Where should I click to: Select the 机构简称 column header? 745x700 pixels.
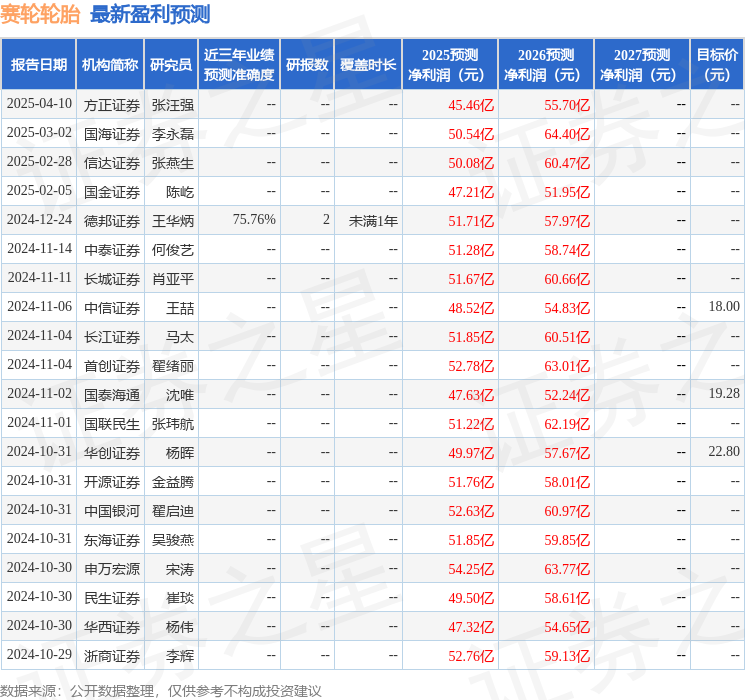coord(110,65)
